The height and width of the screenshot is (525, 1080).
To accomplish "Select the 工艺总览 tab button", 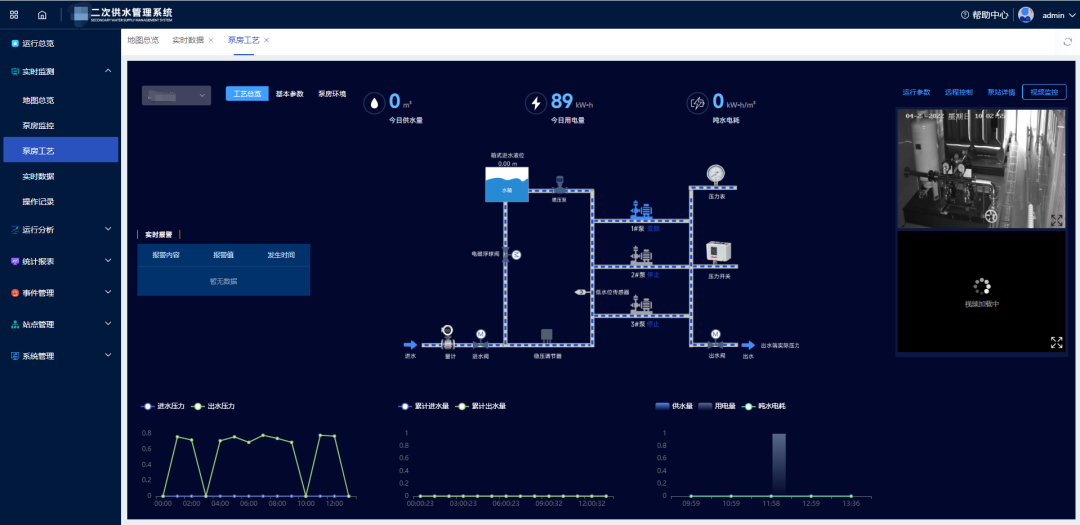I will tap(247, 94).
